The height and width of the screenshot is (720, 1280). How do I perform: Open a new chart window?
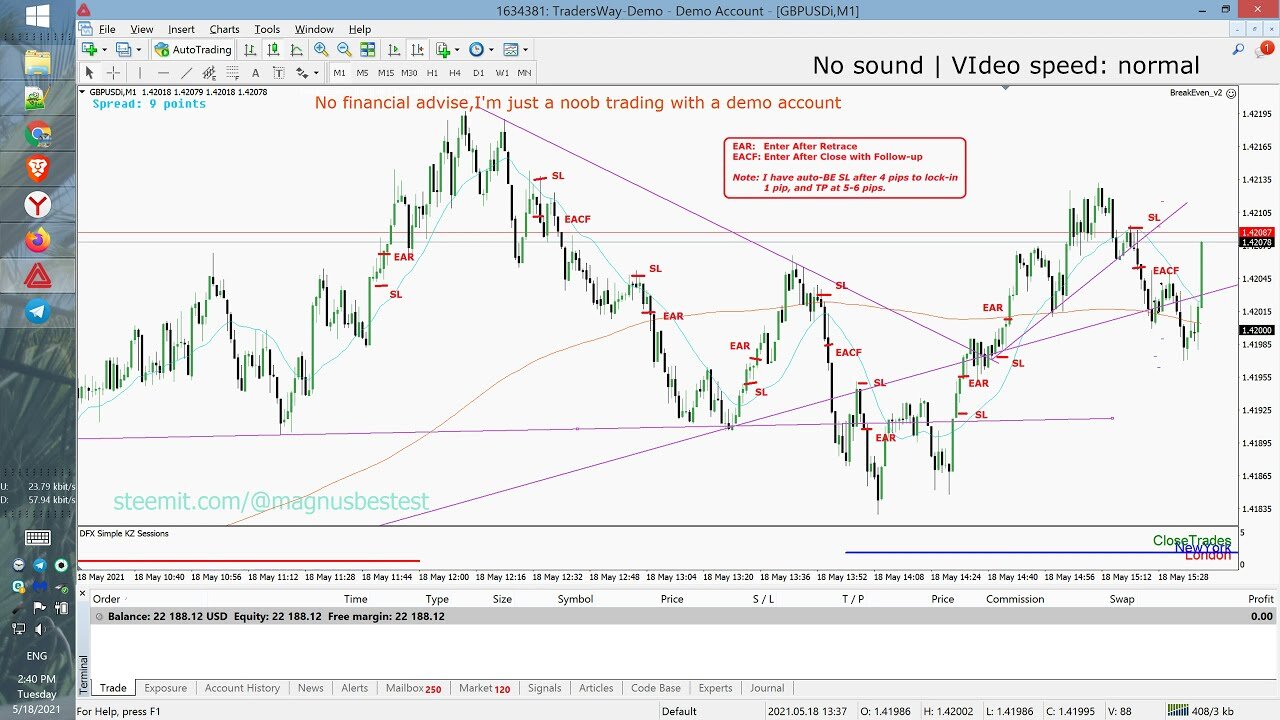(x=89, y=49)
